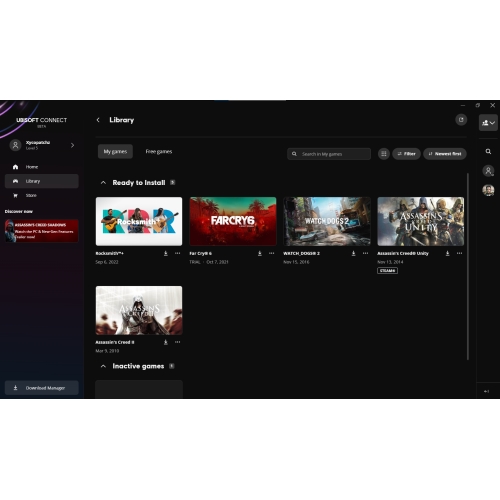The image size is (500, 500).
Task: Collapse the right panel with arrow icon
Action: [487, 391]
